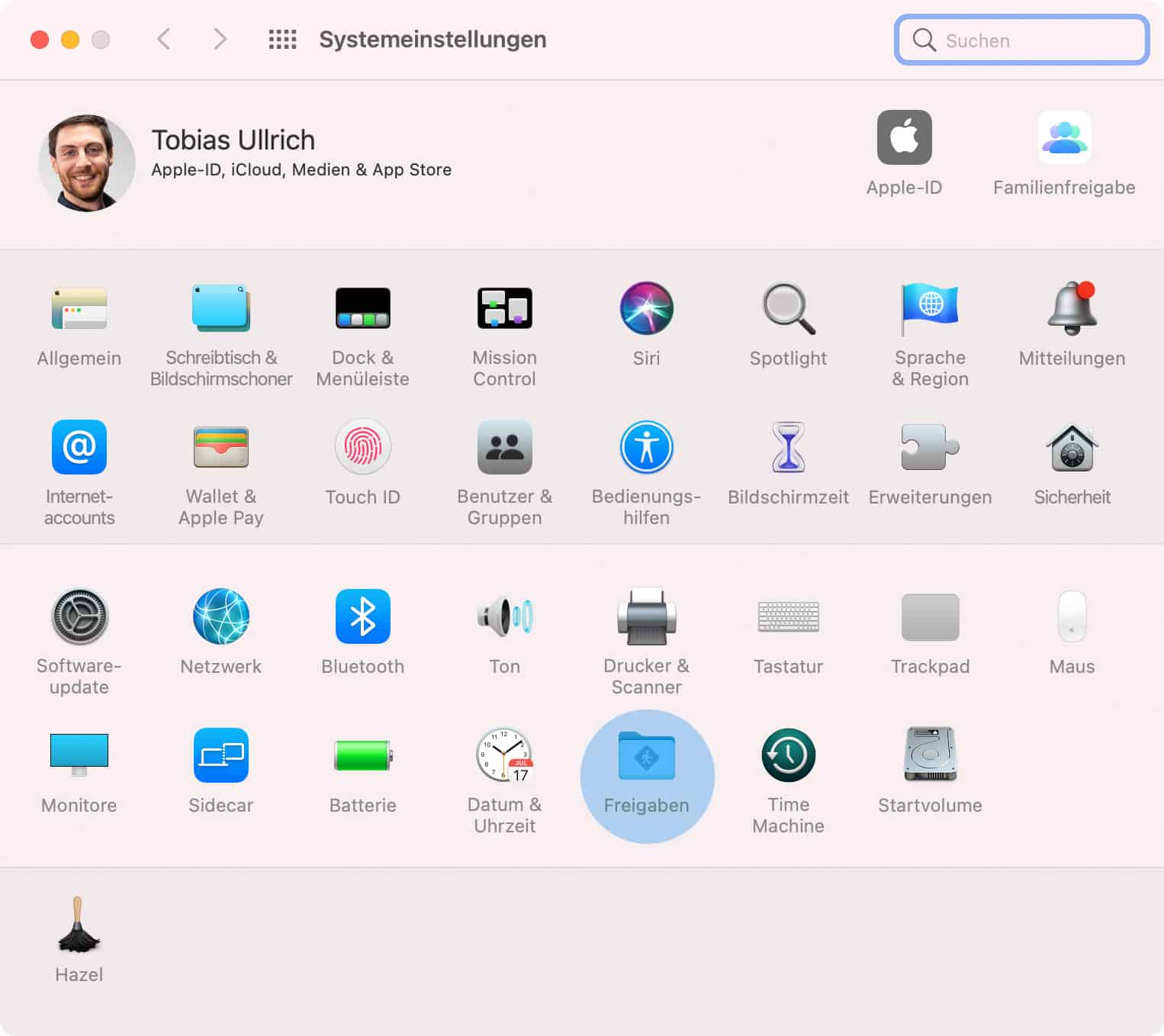The image size is (1164, 1036).
Task: Click the Suchen search field
Action: (1021, 40)
